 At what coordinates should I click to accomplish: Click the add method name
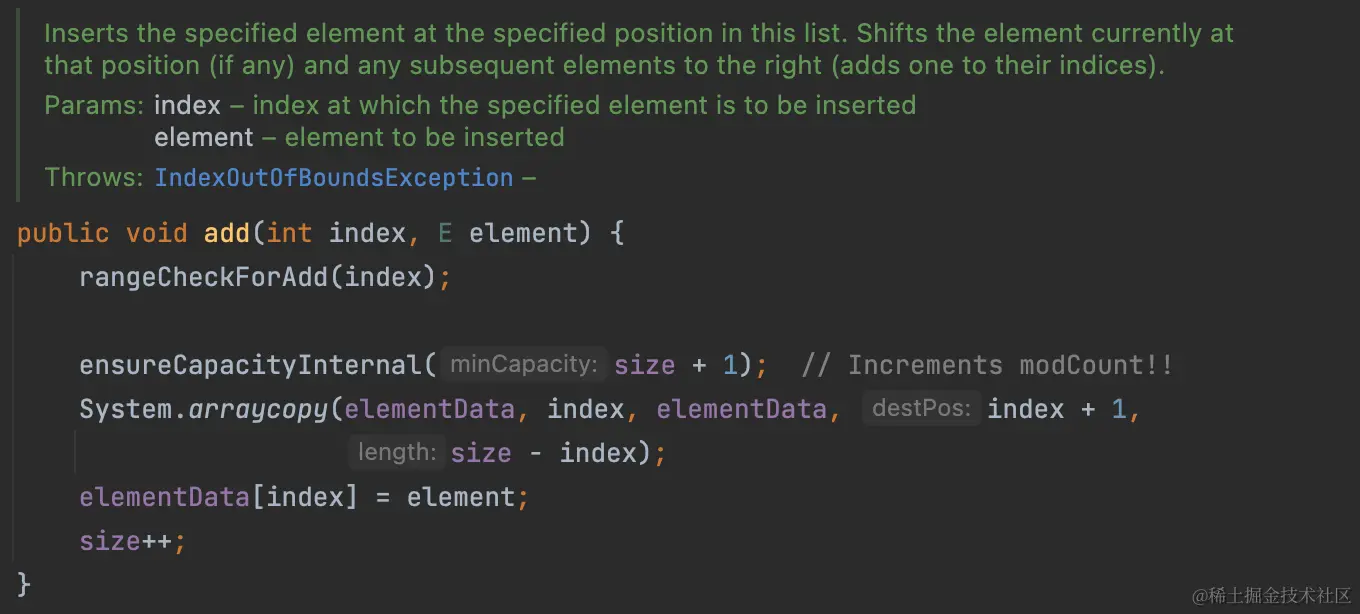click(x=227, y=233)
